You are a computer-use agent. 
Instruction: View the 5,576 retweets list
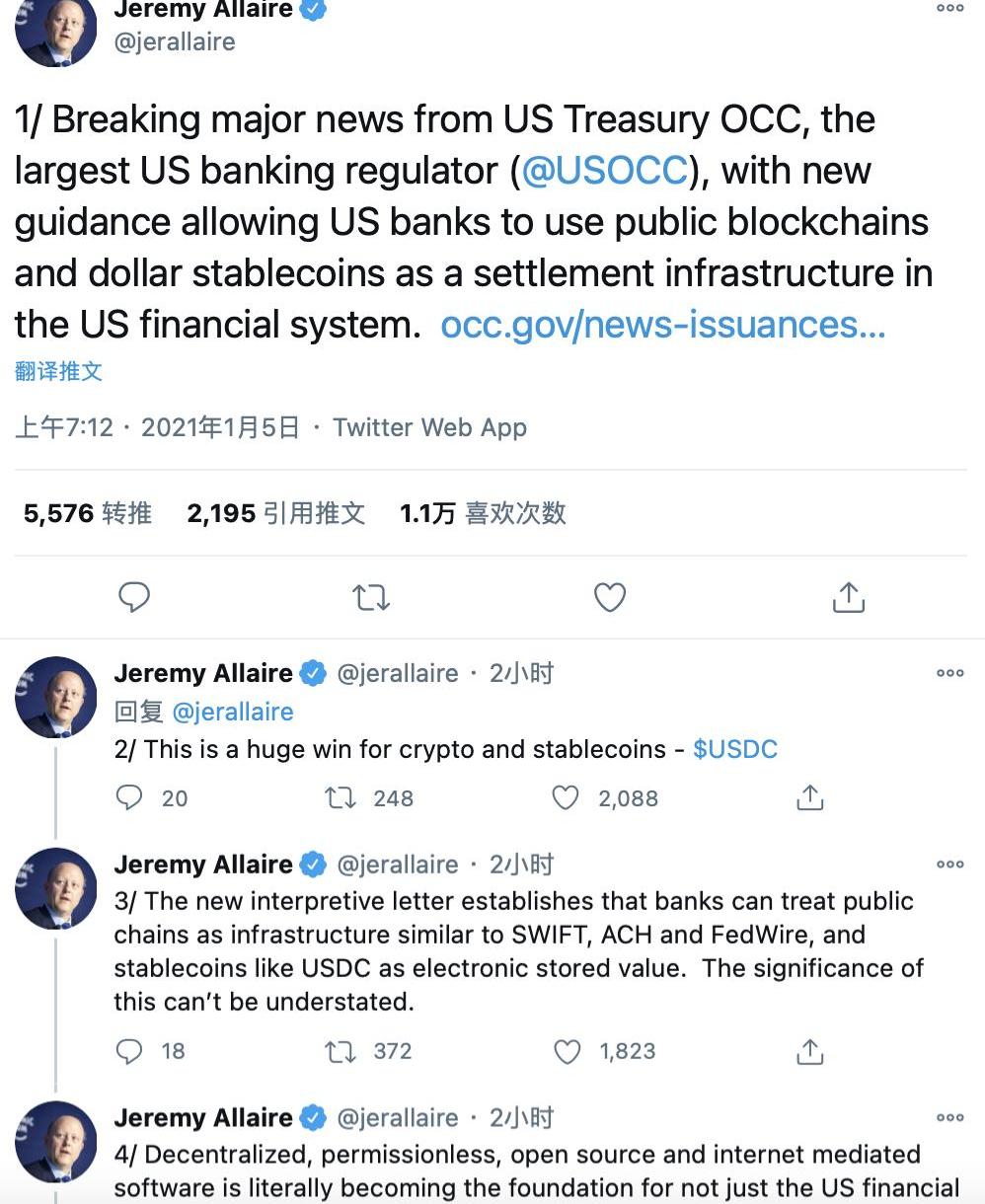(88, 513)
